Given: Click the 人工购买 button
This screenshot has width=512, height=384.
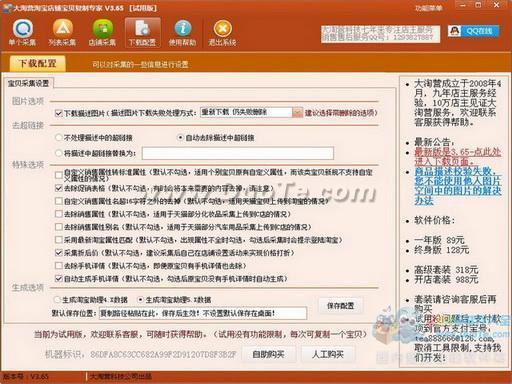Looking at the screenshot, I should click(x=328, y=354).
